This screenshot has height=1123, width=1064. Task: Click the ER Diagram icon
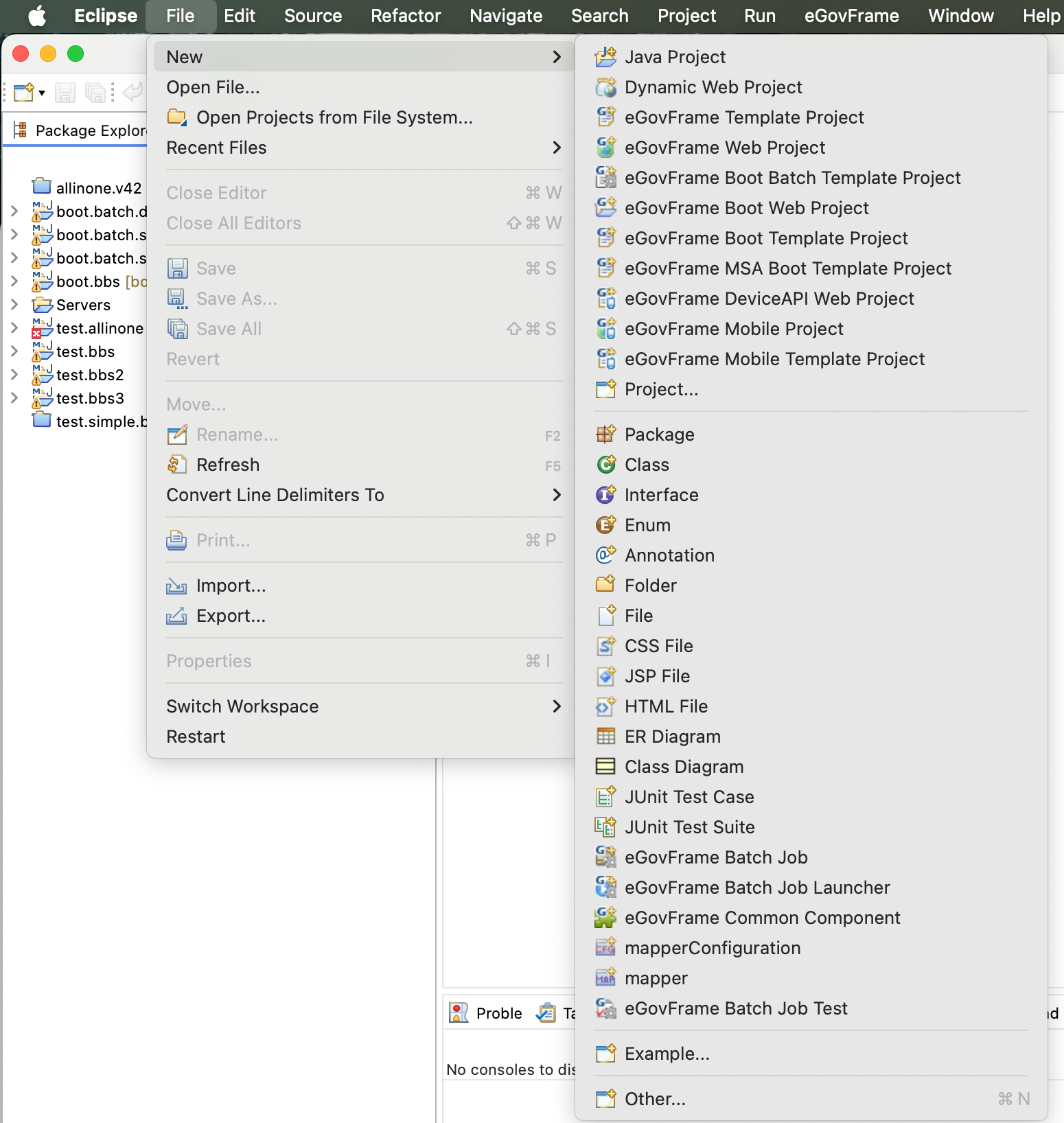click(605, 737)
